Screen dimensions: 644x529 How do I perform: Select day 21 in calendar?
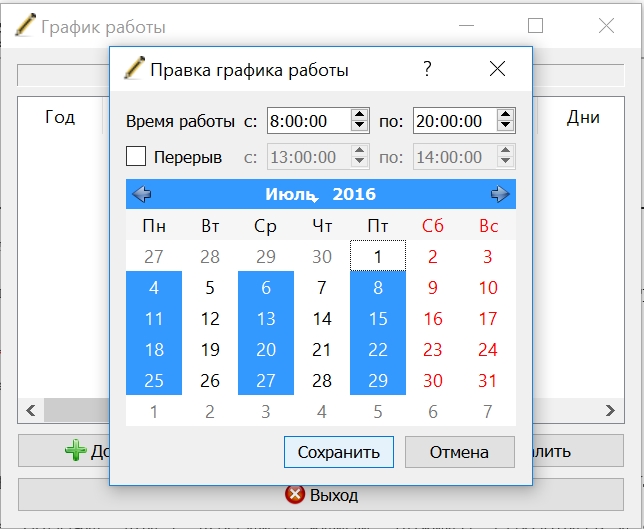click(x=322, y=349)
